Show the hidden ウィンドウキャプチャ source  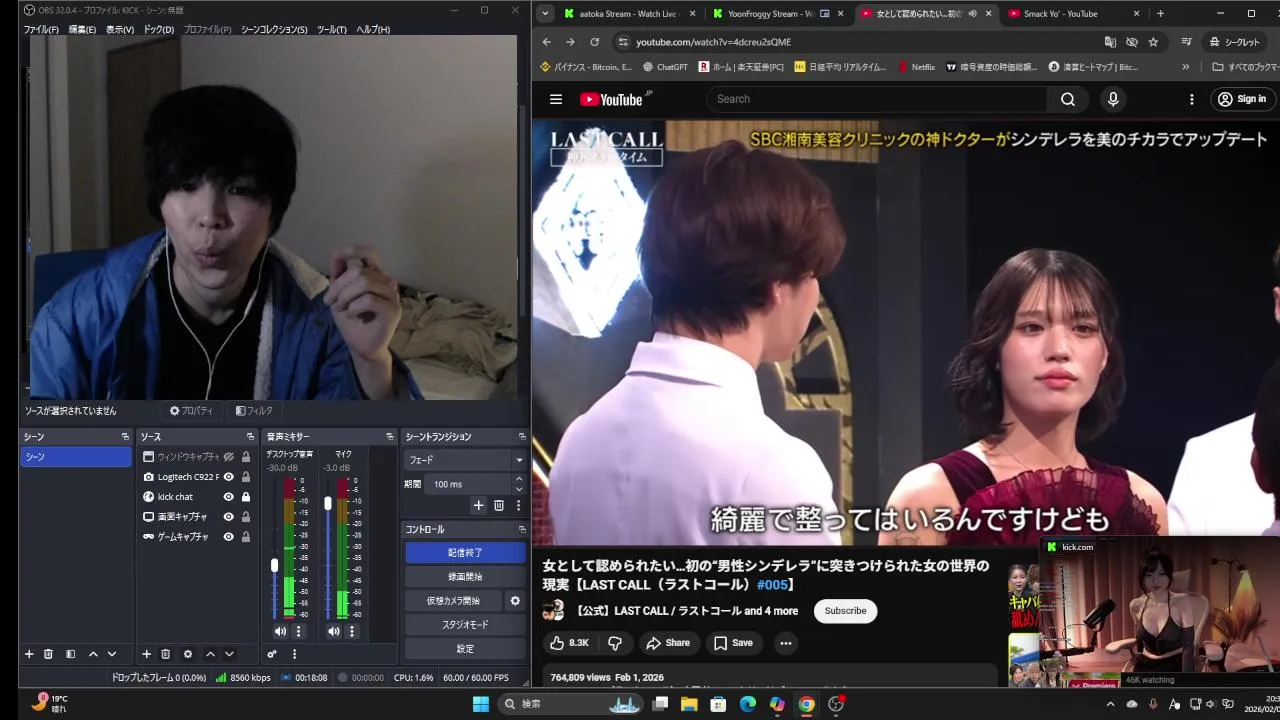229,457
